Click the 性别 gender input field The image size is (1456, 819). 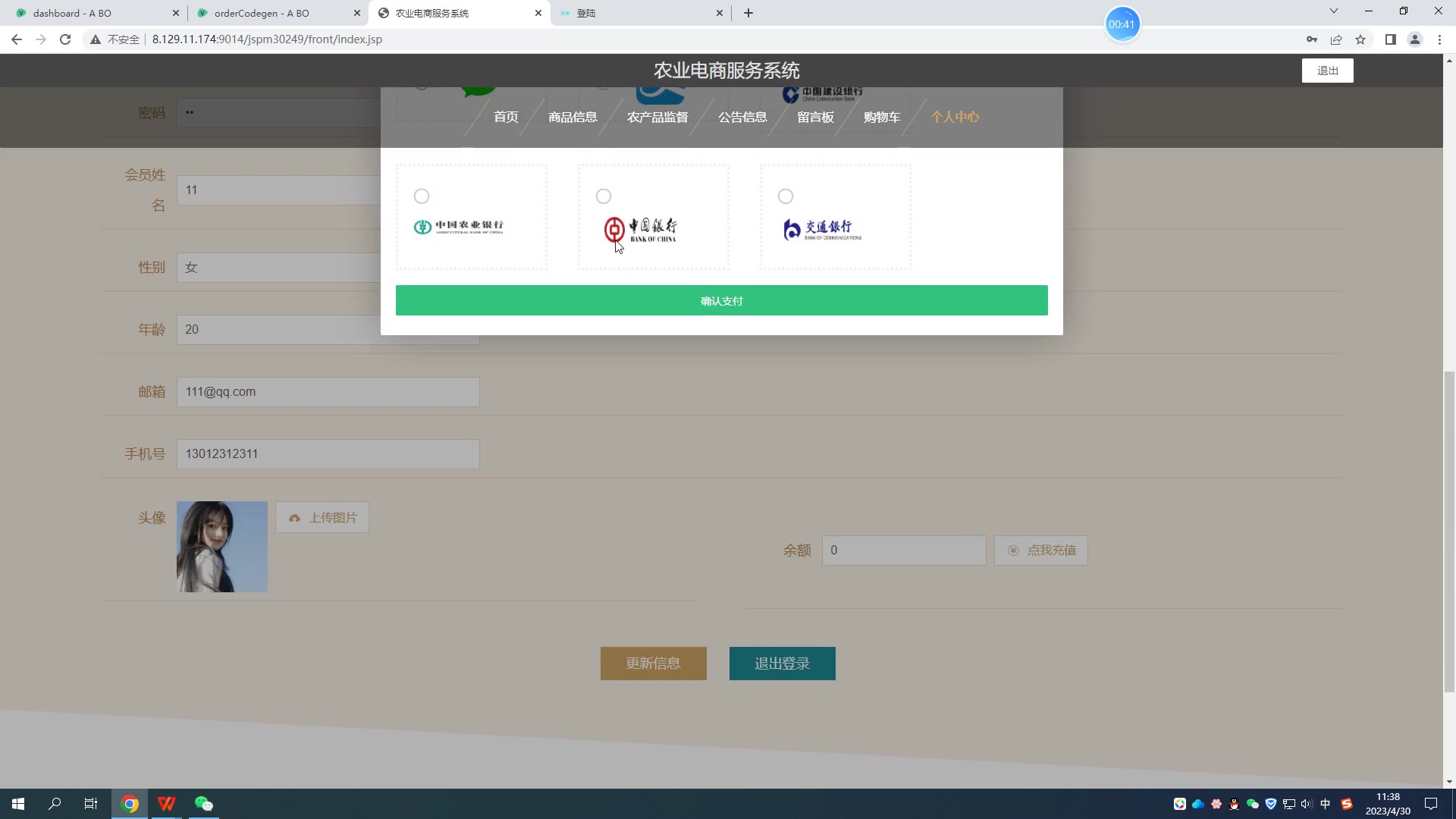click(278, 268)
